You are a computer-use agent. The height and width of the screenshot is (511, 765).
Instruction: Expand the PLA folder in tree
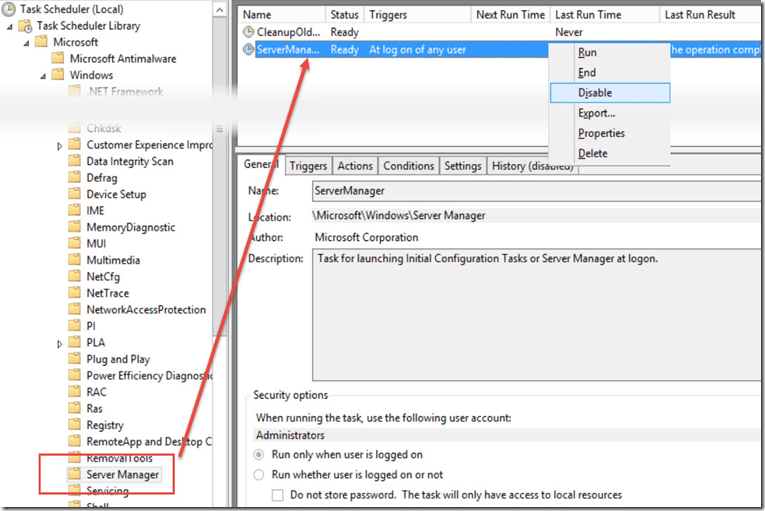pos(61,343)
